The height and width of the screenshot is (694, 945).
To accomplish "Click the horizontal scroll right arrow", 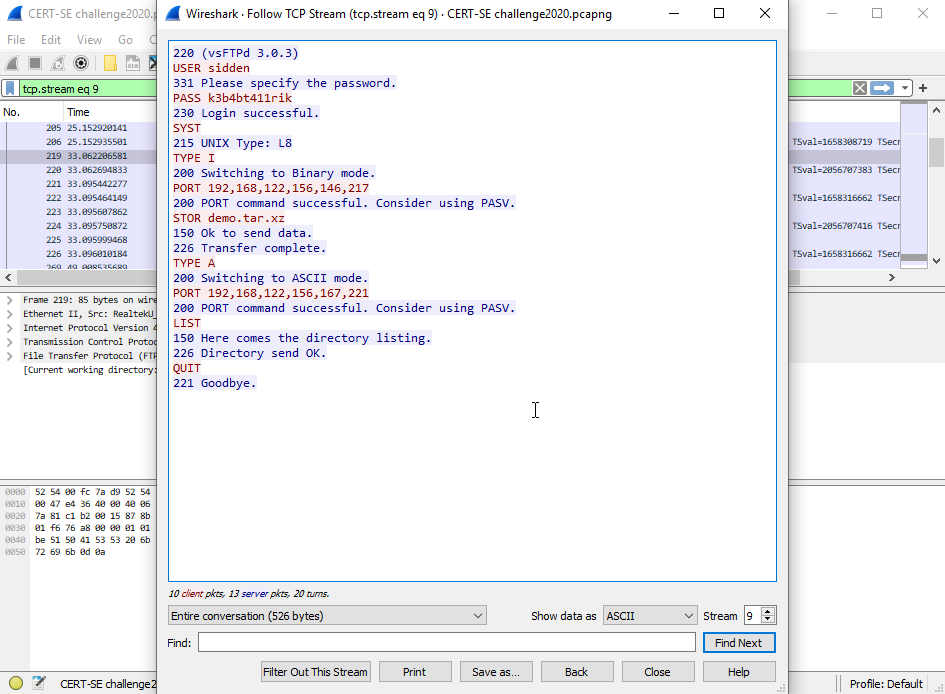I will (892, 277).
